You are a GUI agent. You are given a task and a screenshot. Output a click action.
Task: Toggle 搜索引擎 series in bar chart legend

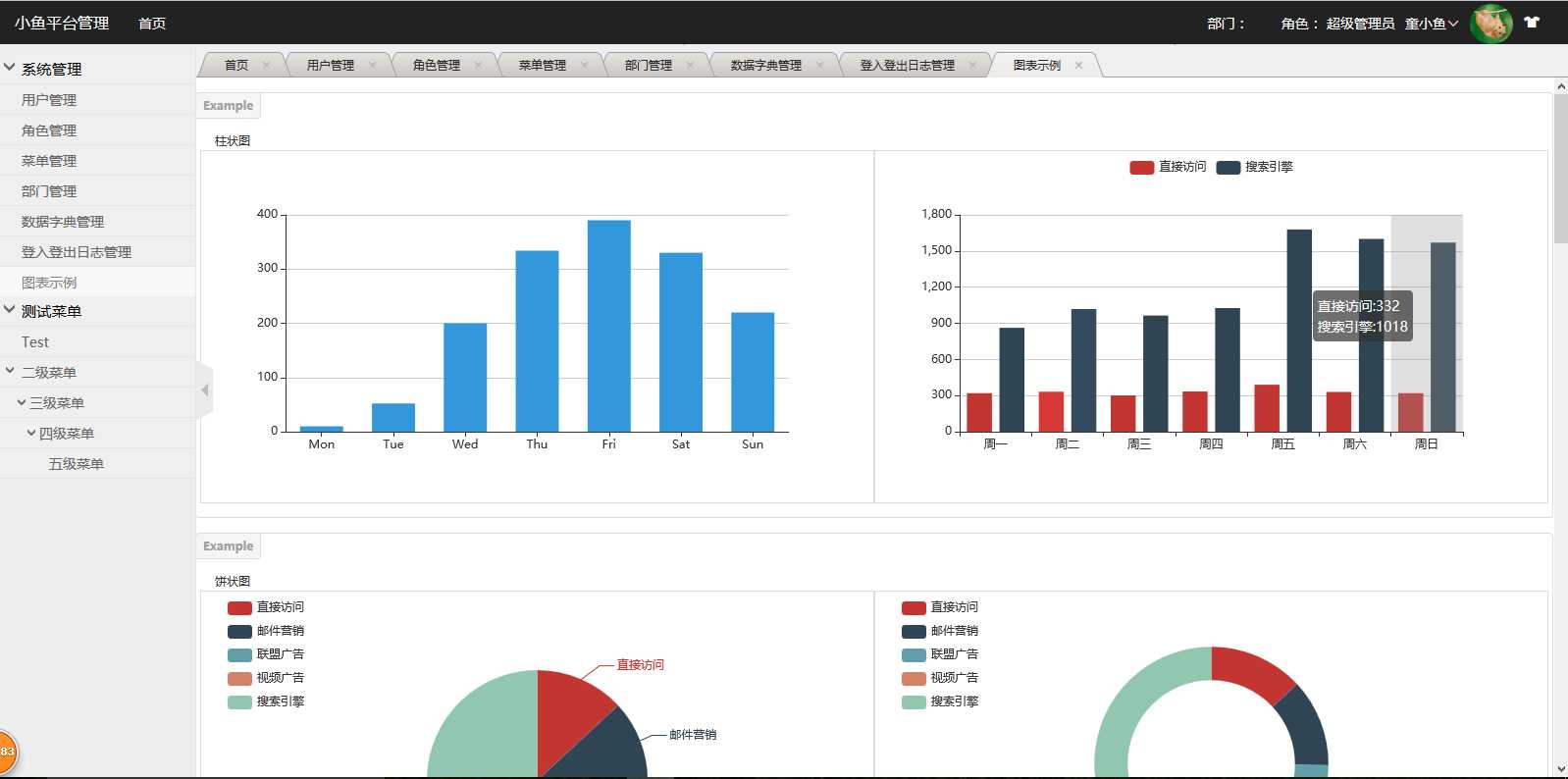click(x=1254, y=167)
